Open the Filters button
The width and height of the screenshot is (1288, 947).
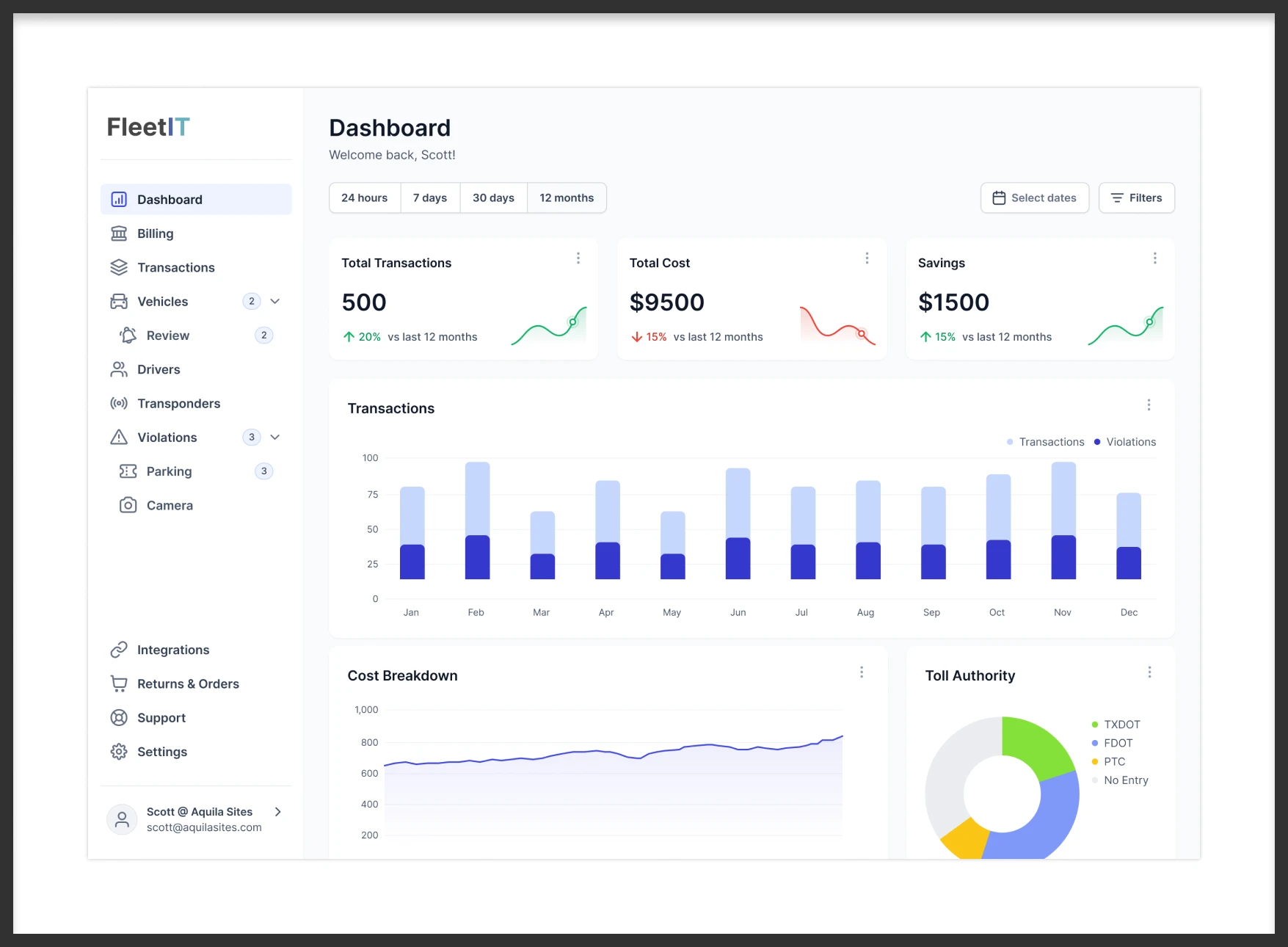(1136, 198)
